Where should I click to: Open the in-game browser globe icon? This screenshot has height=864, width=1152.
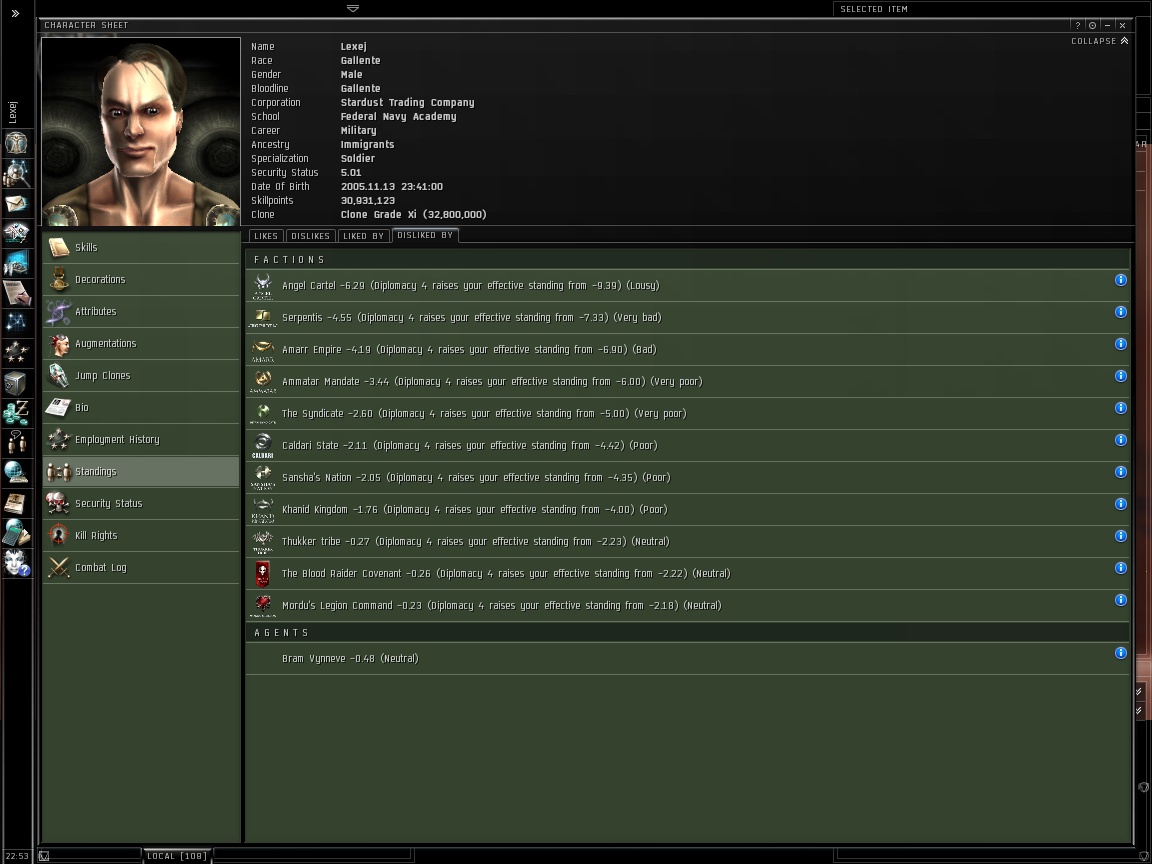16,472
